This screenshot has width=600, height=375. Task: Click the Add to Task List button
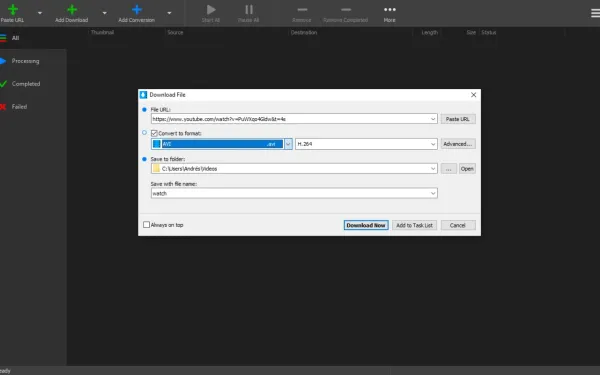tap(414, 225)
